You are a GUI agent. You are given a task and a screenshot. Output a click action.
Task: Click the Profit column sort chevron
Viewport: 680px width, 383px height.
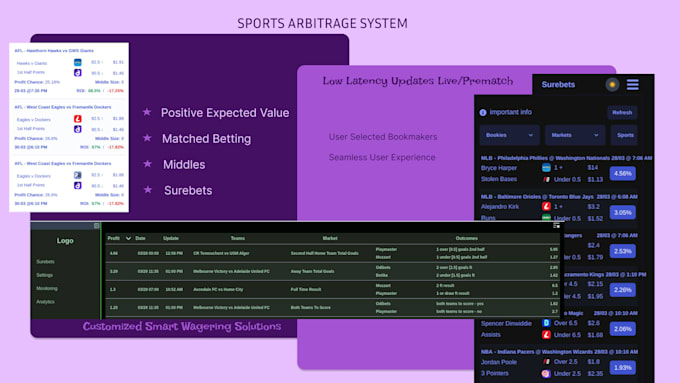[128, 238]
